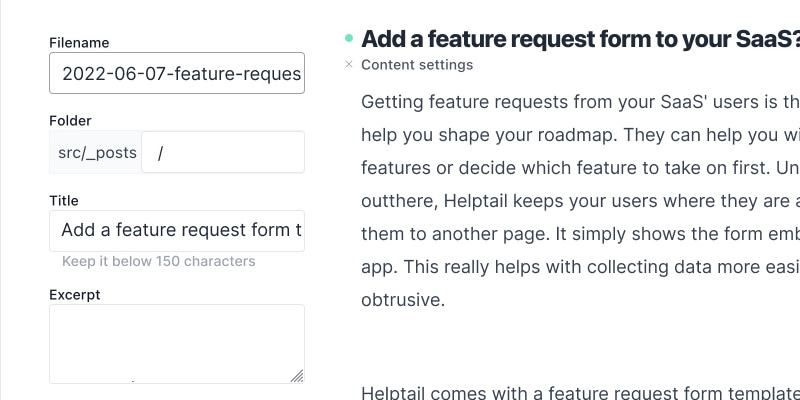Click the word 'obtrusive' ending the paragraph
Viewport: 800px width, 400px height.
coord(402,299)
